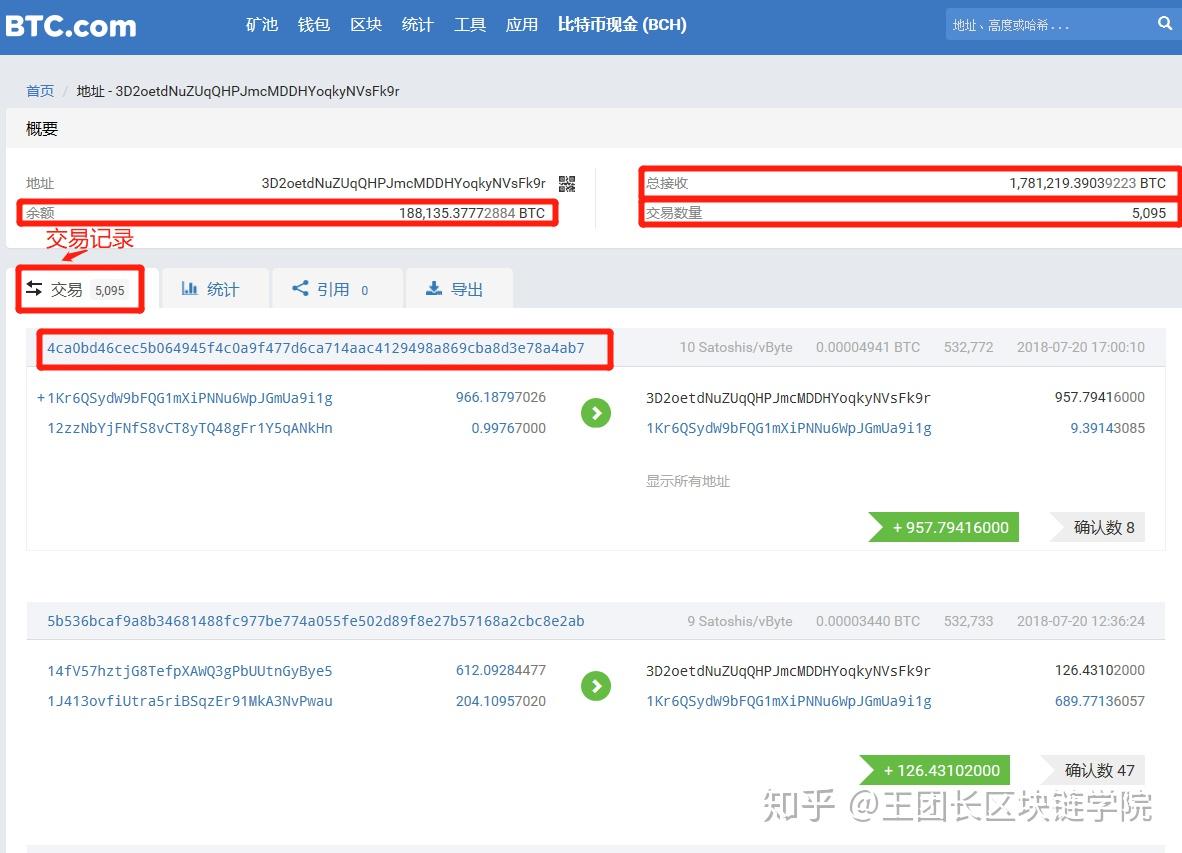Open the 统计 item in the top navbar

click(x=417, y=25)
